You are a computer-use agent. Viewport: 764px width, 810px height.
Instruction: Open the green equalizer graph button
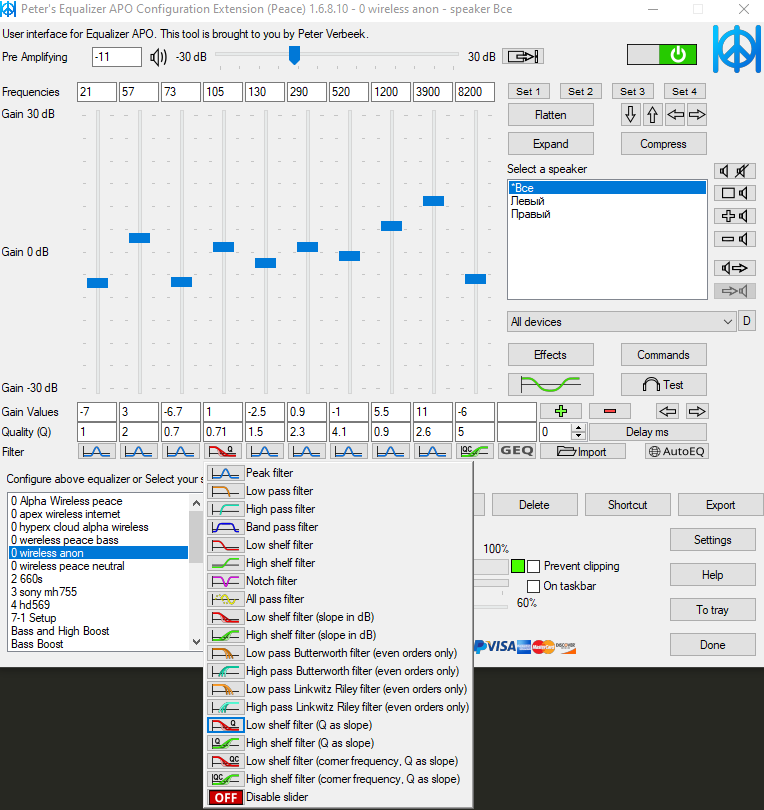(551, 384)
